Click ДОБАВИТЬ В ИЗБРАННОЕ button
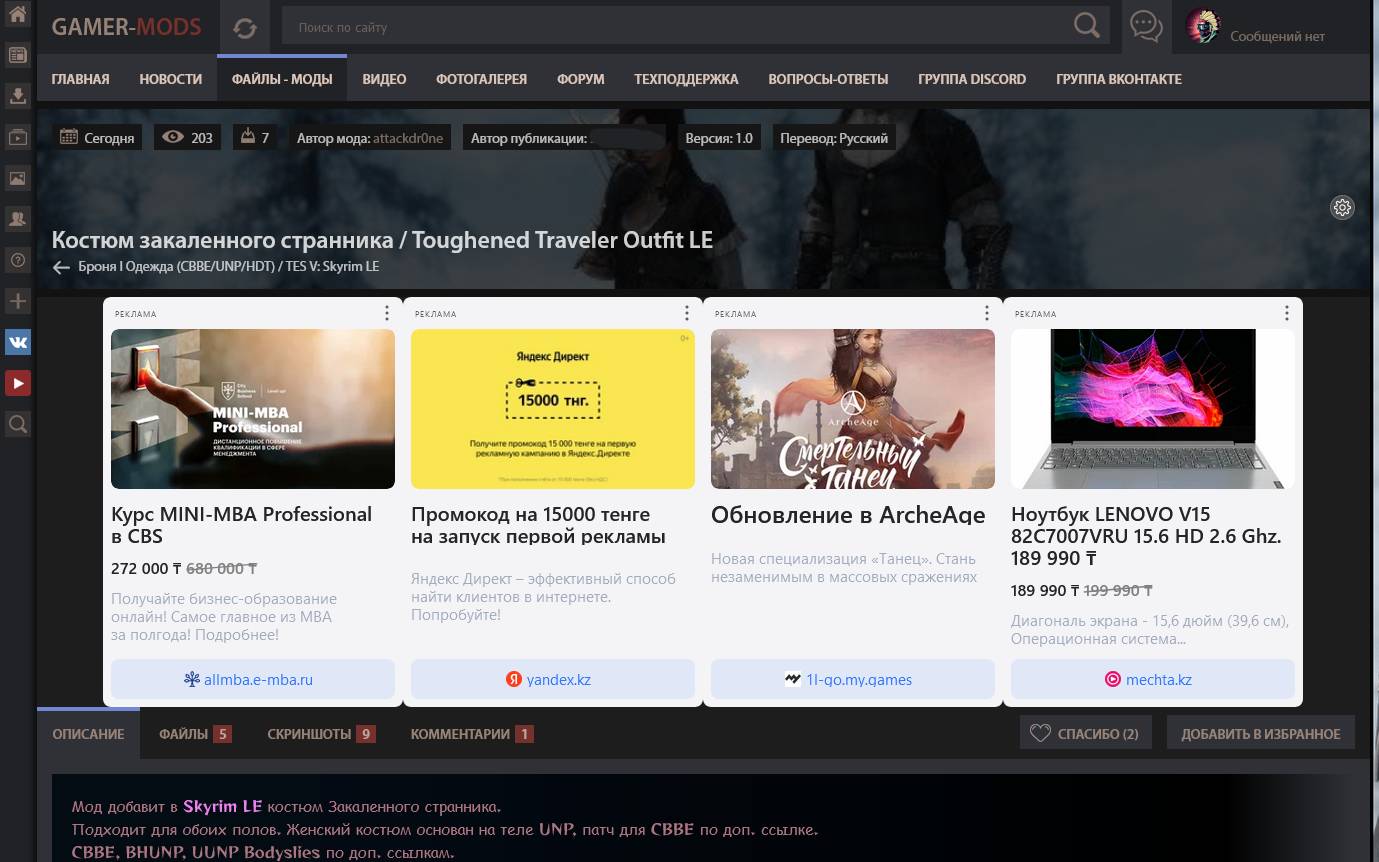The width and height of the screenshot is (1379, 862). (x=1261, y=733)
